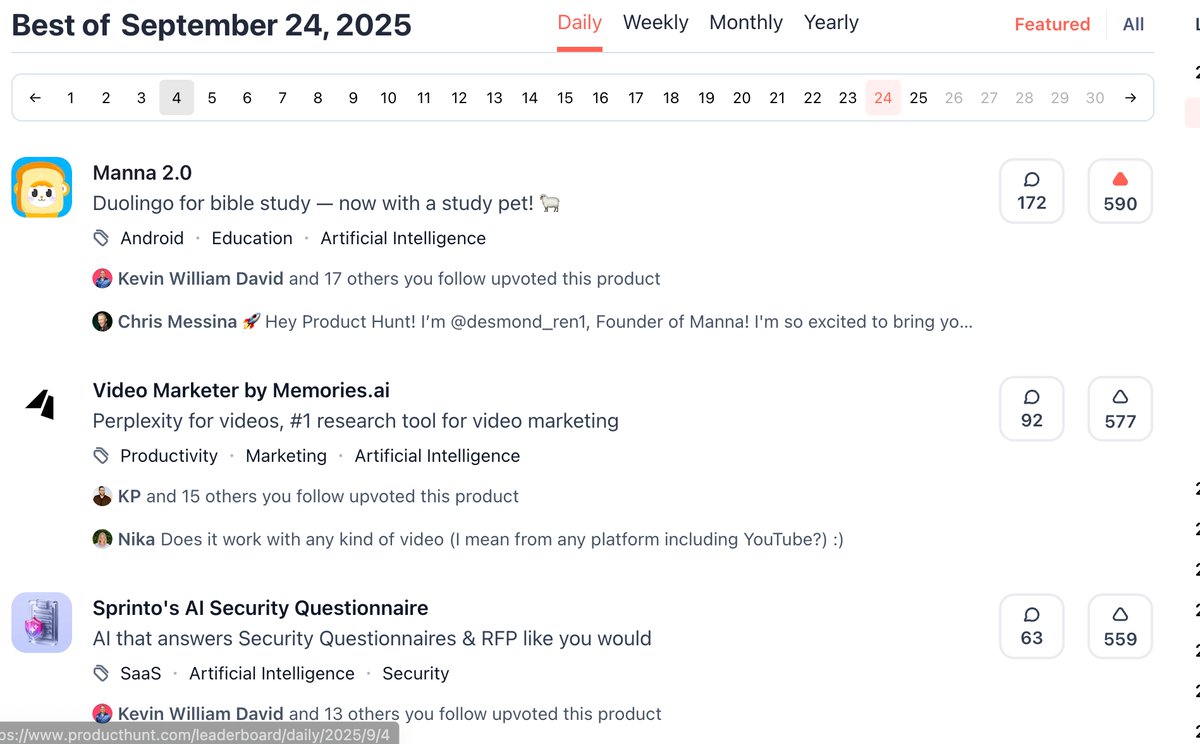1200x744 pixels.
Task: Open Chris Messina's profile name
Action: pyautogui.click(x=177, y=322)
